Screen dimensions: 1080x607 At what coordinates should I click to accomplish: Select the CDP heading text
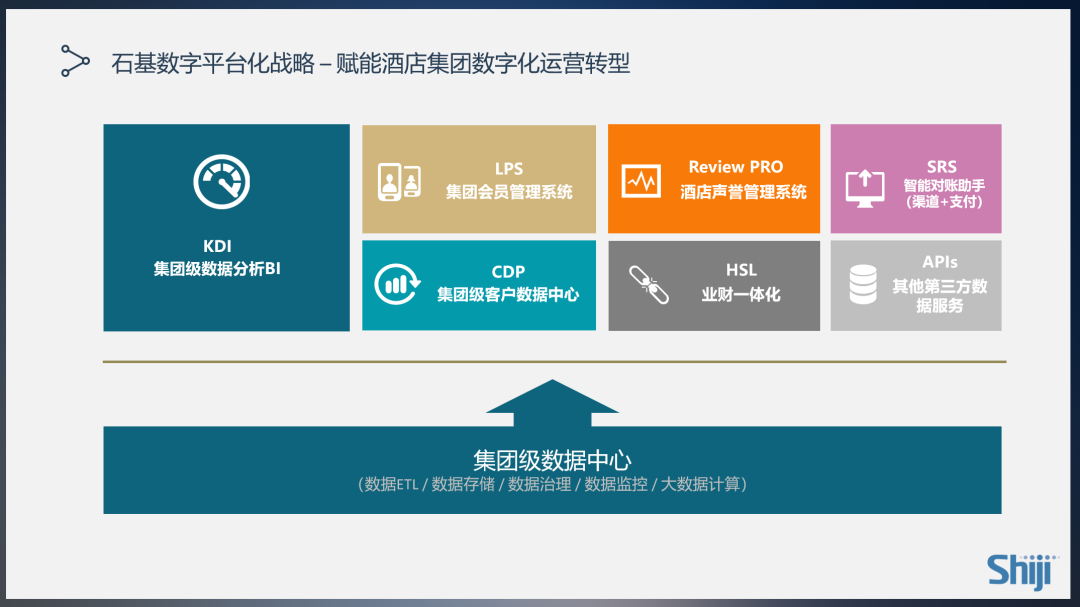click(508, 271)
